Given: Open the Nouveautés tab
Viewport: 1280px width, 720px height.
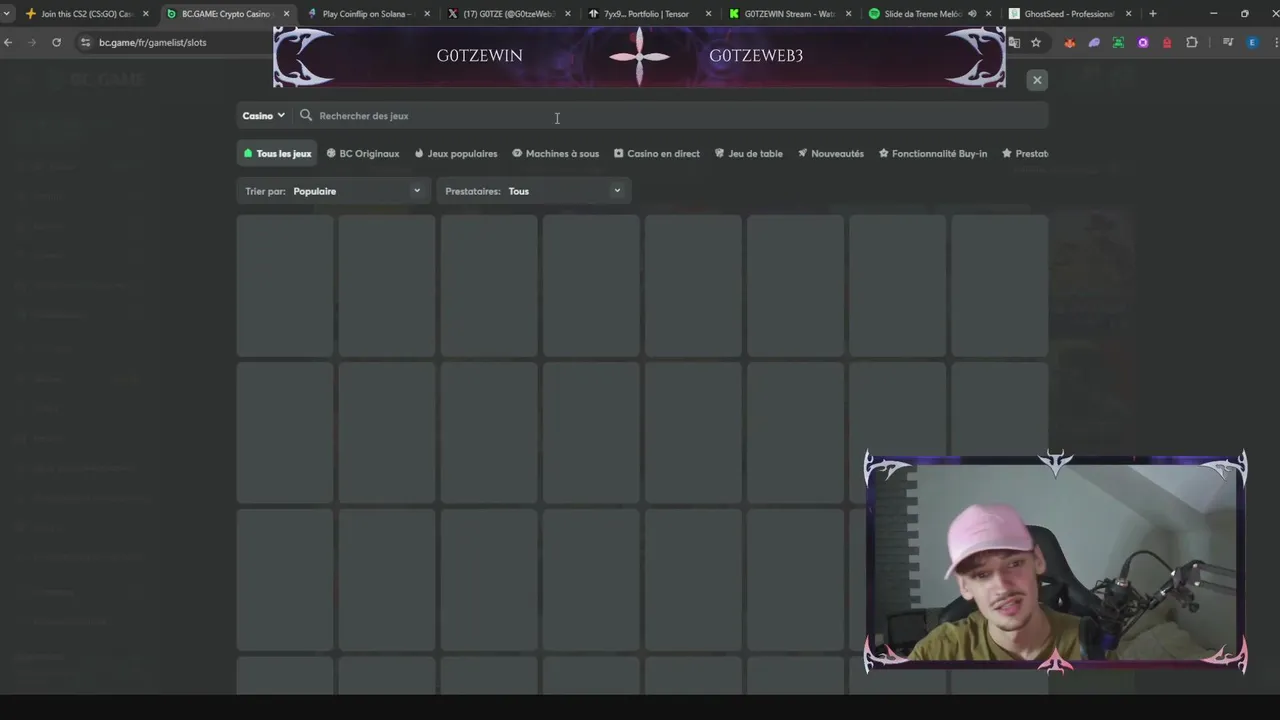Looking at the screenshot, I should [x=831, y=153].
